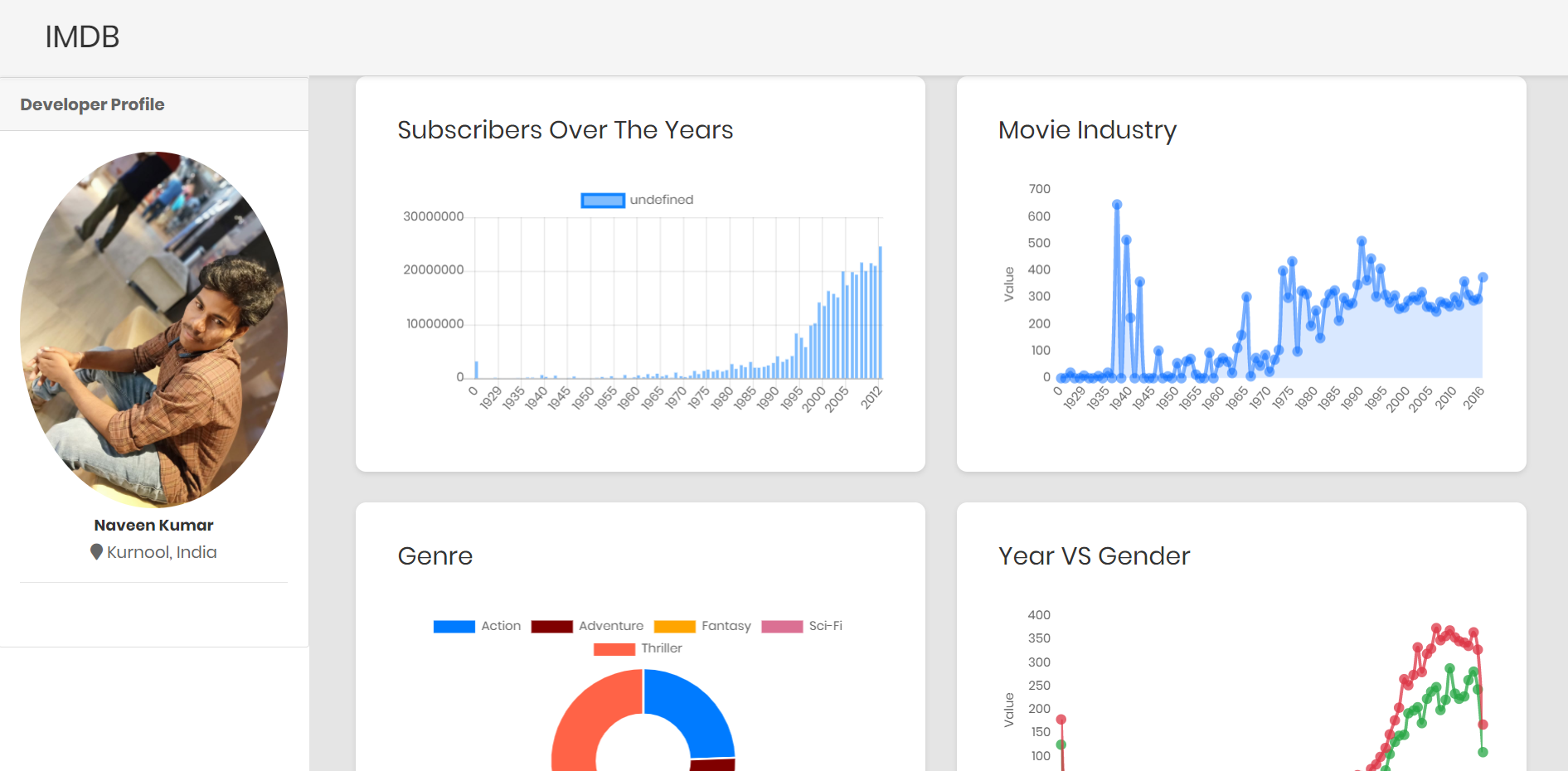Click the Subscribers Over The Years heading
1568x771 pixels.
(x=565, y=130)
